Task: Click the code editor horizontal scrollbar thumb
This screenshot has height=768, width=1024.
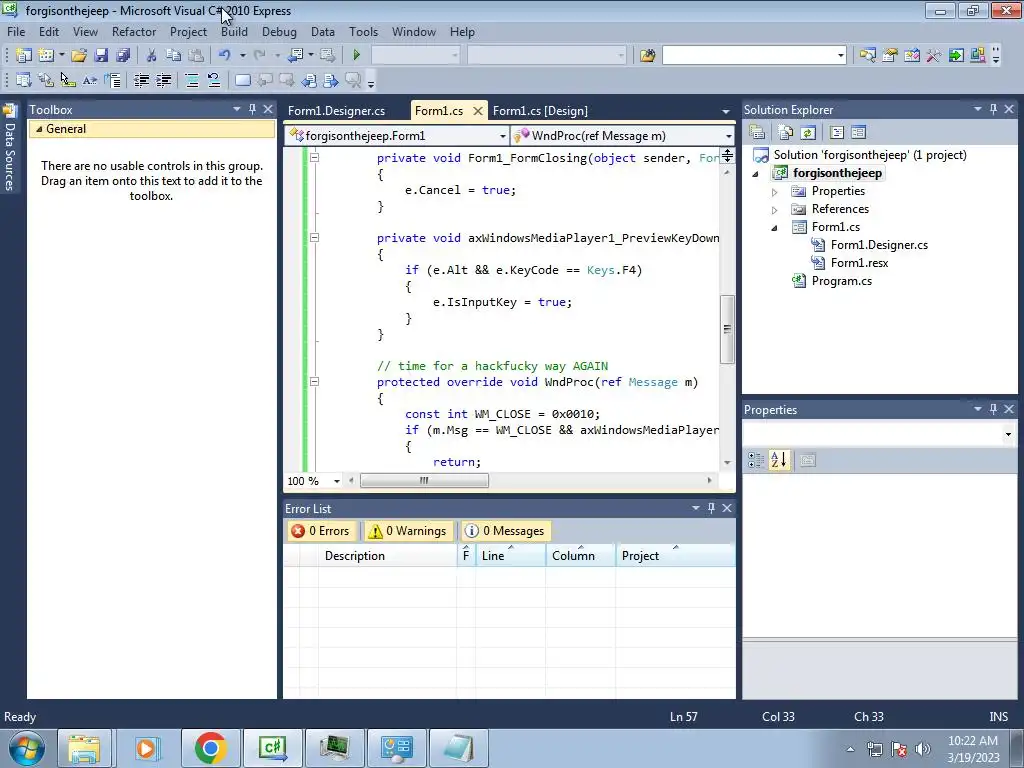Action: 424,481
